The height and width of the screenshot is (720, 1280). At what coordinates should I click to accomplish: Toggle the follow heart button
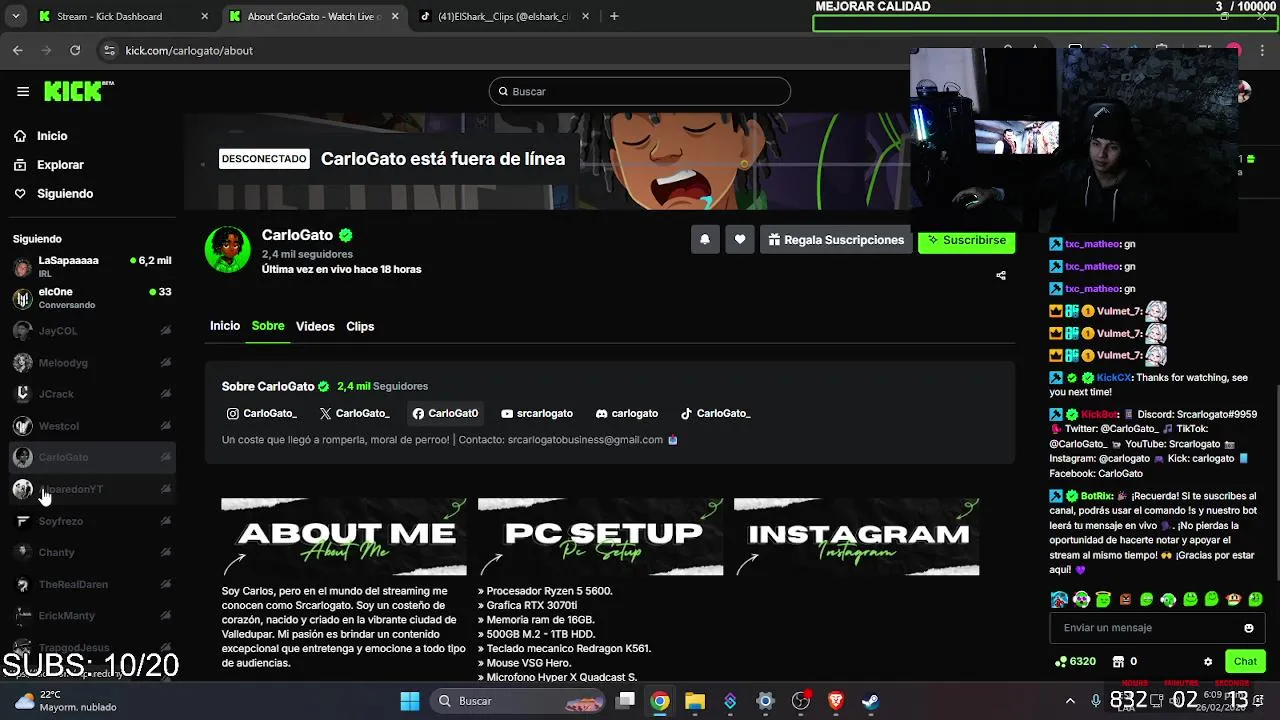point(740,240)
